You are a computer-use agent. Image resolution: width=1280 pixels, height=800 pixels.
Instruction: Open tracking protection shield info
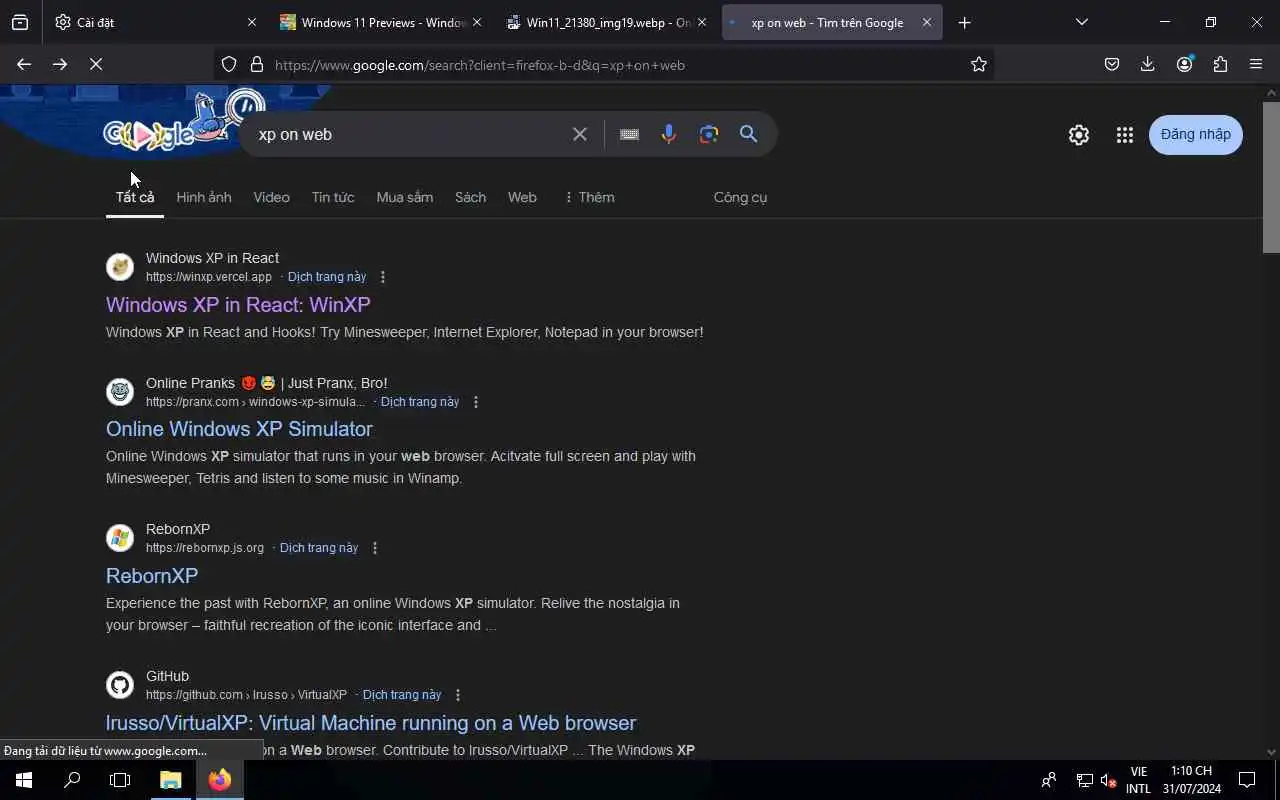(x=229, y=64)
